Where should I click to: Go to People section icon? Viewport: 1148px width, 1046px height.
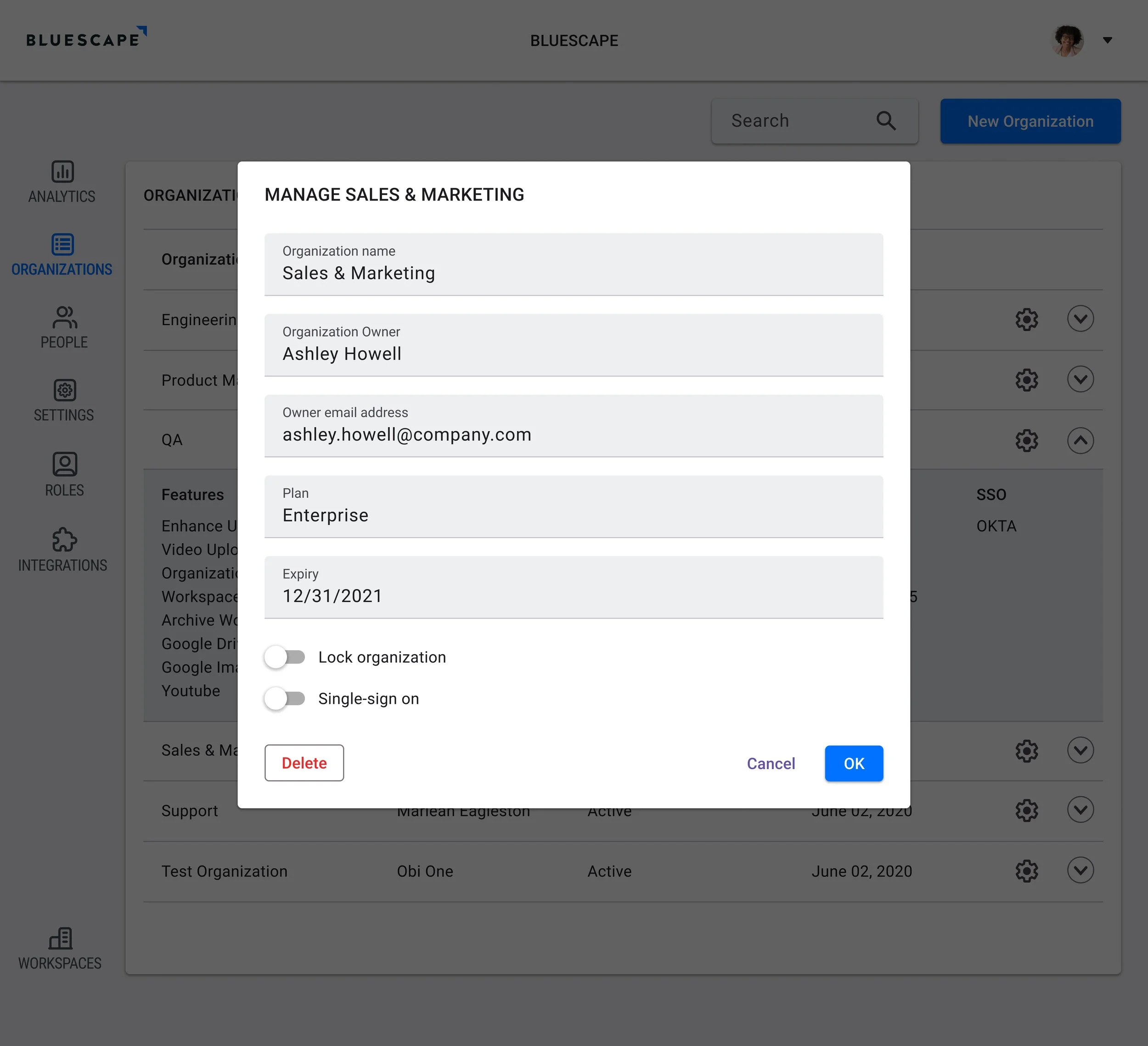tap(64, 318)
